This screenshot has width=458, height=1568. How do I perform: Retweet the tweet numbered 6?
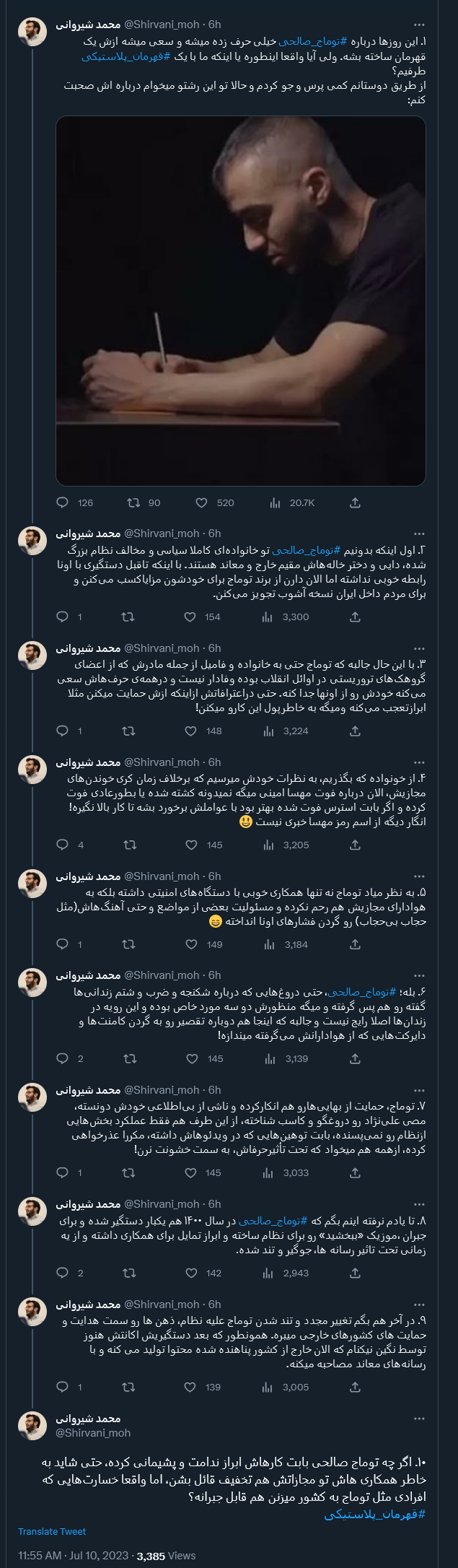coord(126,1059)
